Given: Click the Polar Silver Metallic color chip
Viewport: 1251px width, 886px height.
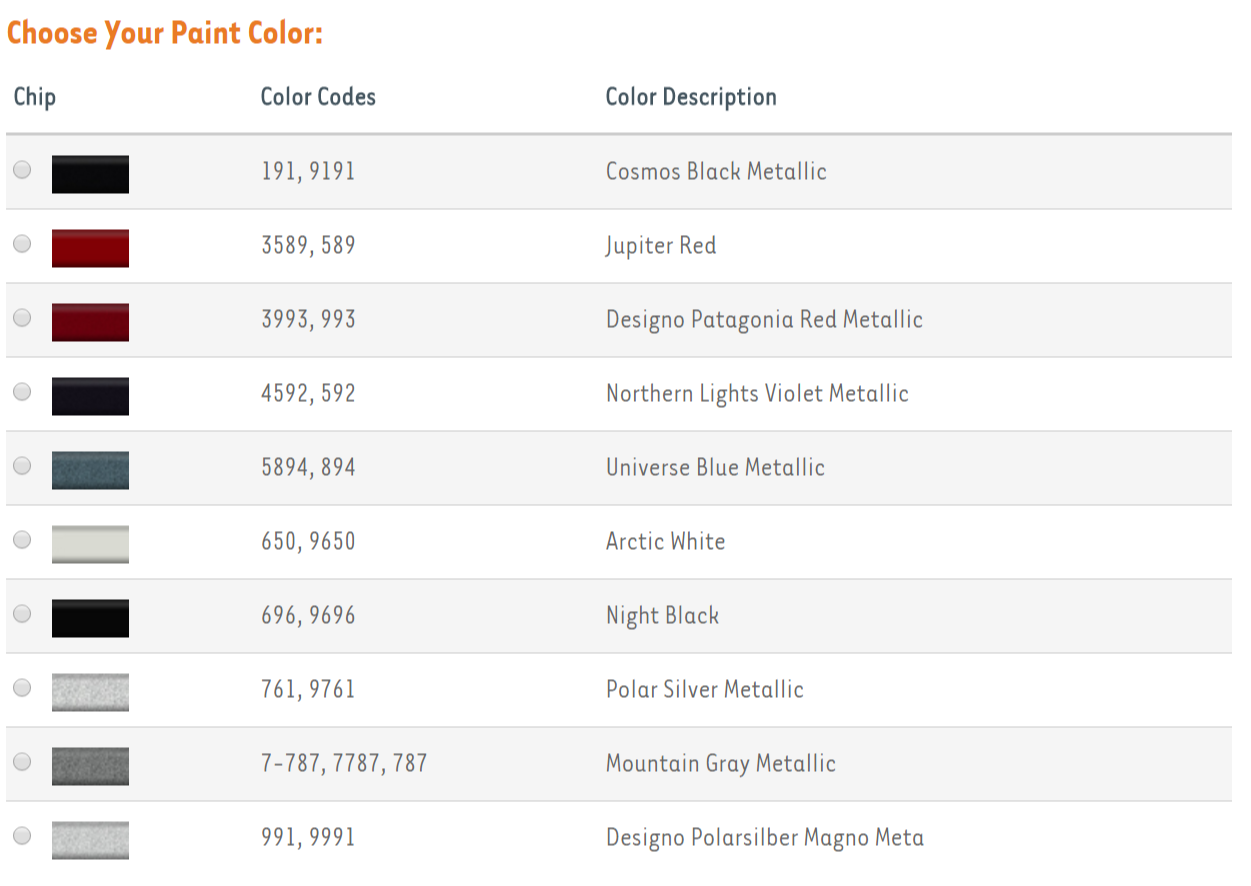Looking at the screenshot, I should 90,692.
